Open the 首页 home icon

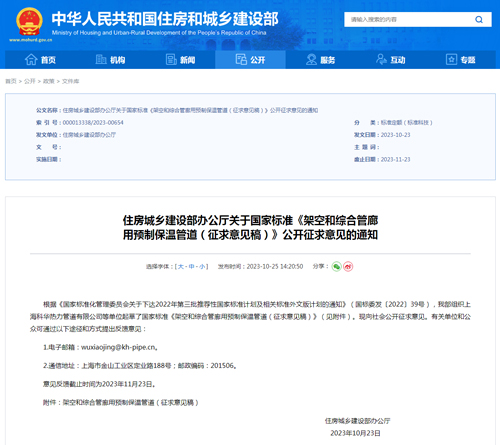(x=31, y=60)
